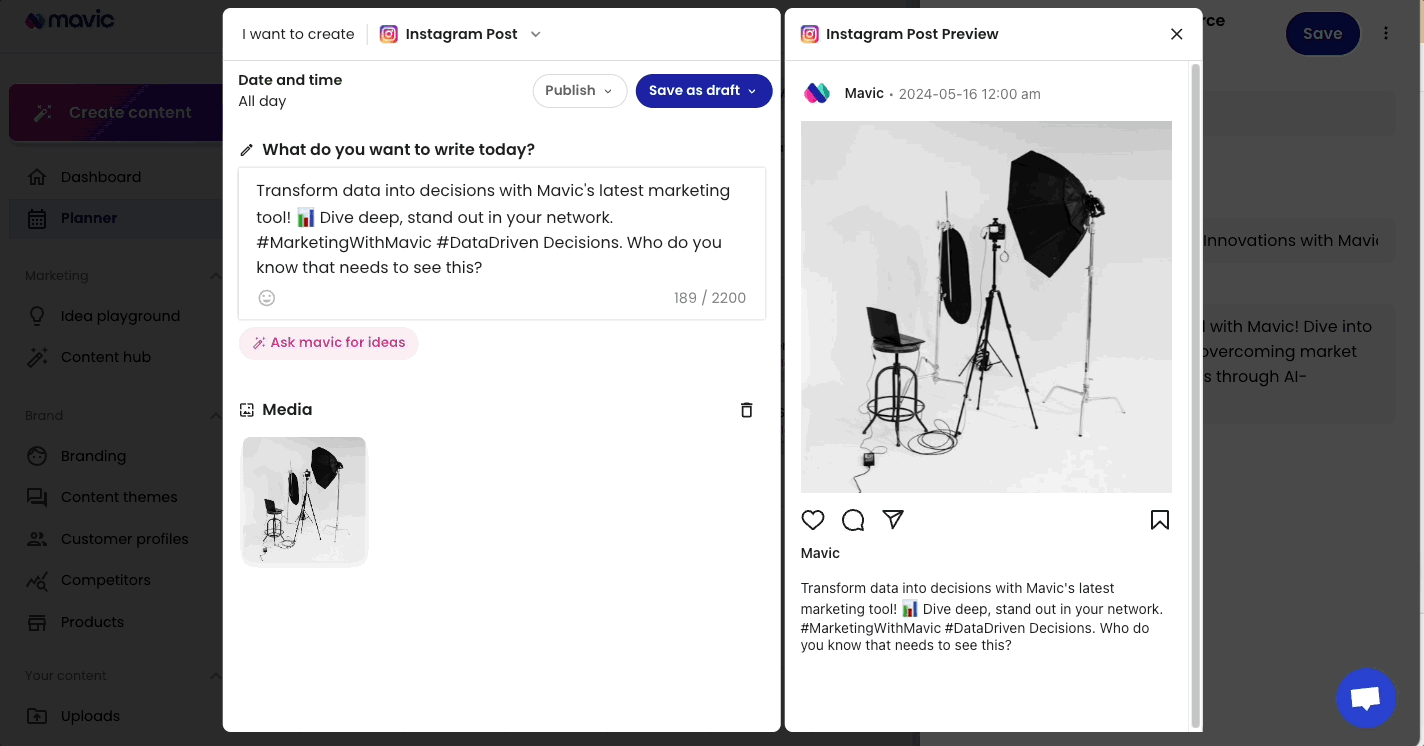Click the Instagram icon in the post type selector
This screenshot has height=746, width=1424.
point(389,34)
